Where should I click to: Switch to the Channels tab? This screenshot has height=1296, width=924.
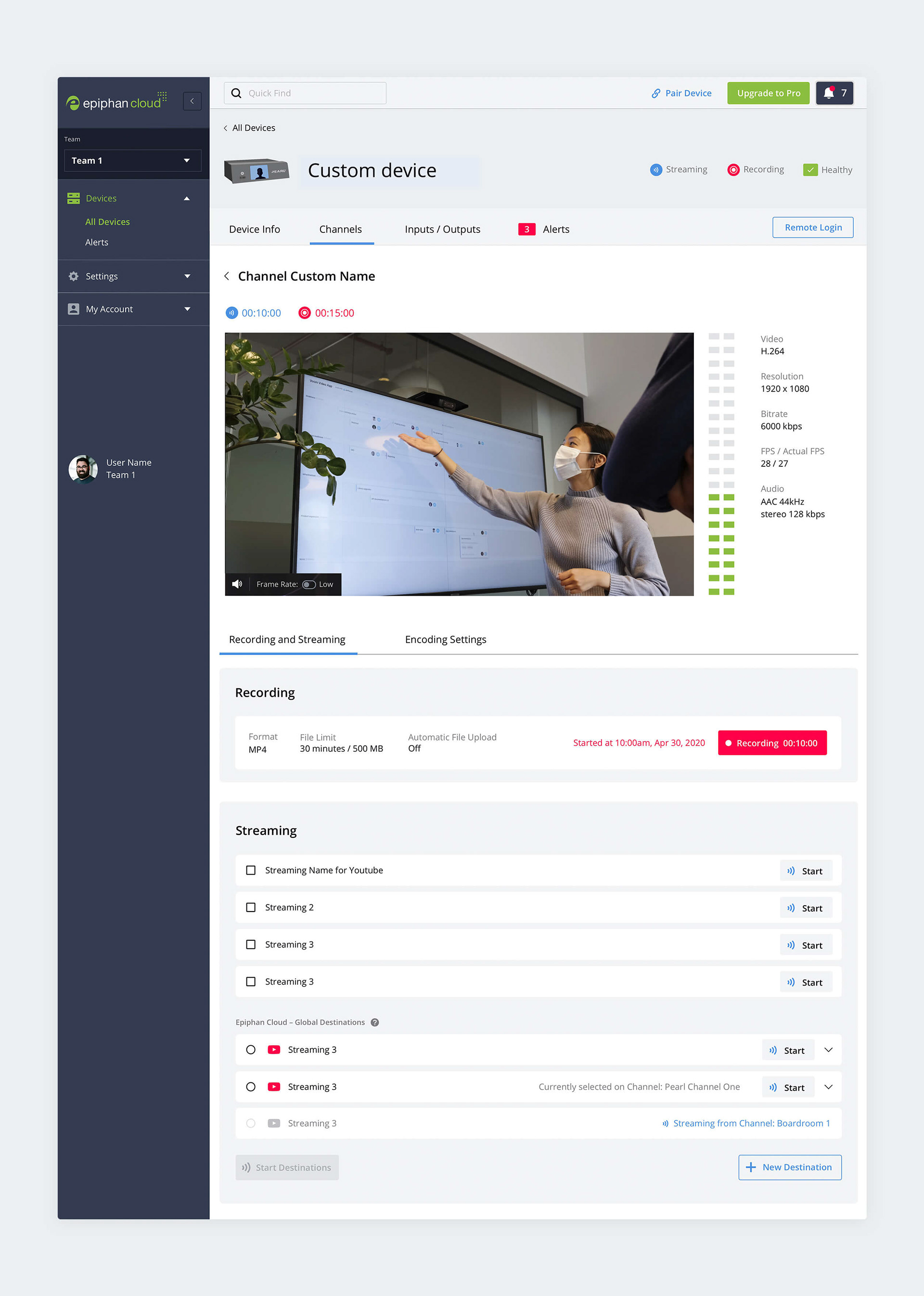(x=341, y=229)
